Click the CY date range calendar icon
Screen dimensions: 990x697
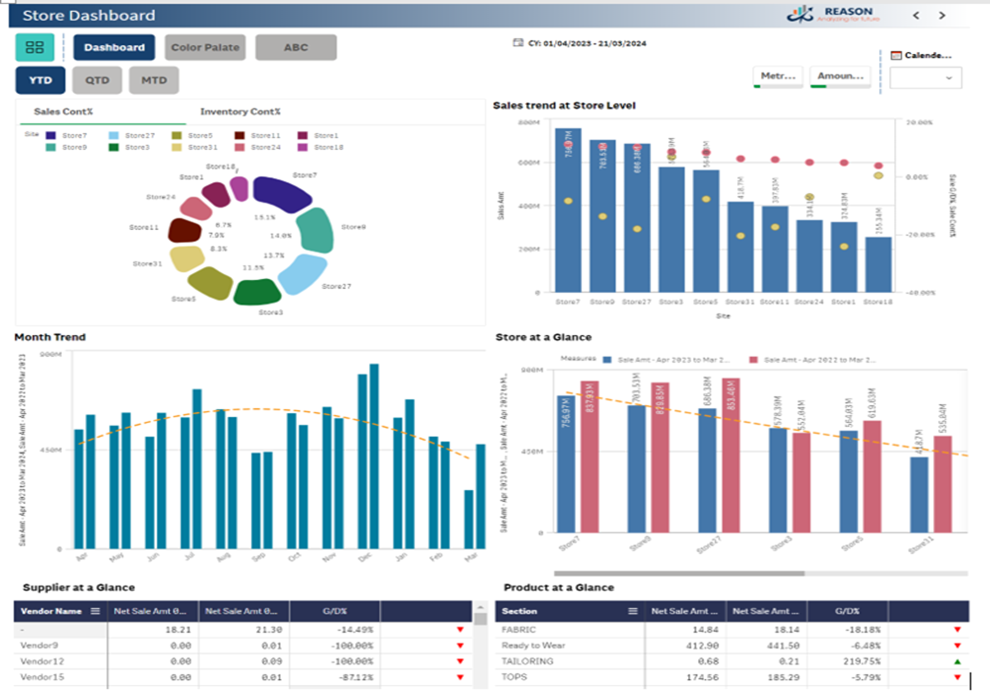click(517, 44)
